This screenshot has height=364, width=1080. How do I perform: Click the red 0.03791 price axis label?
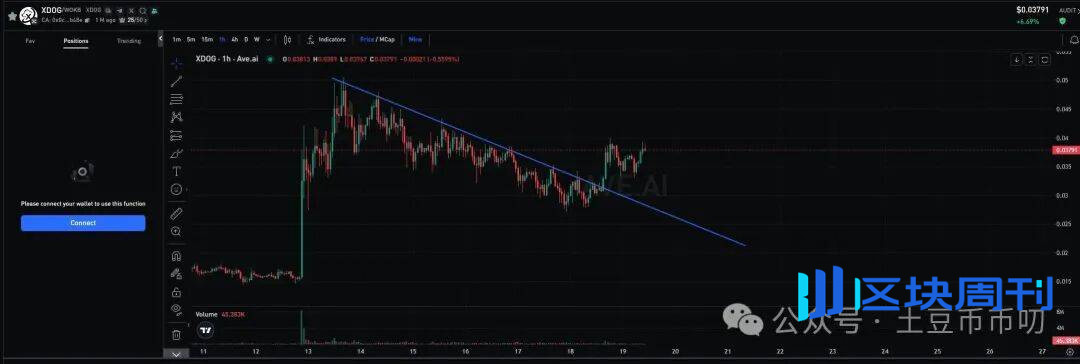tap(1066, 150)
